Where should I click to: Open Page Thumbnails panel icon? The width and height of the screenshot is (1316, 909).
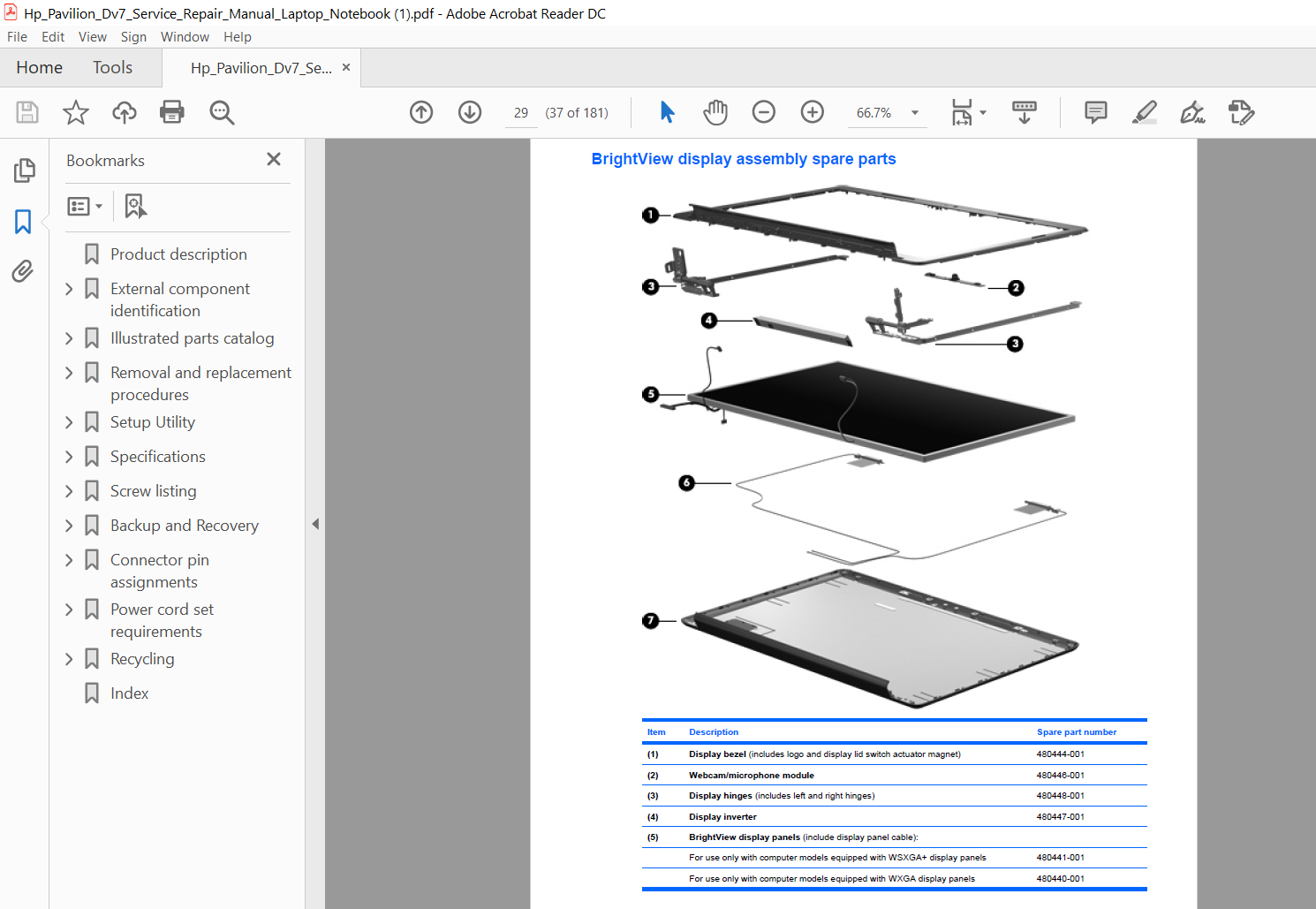pos(24,170)
